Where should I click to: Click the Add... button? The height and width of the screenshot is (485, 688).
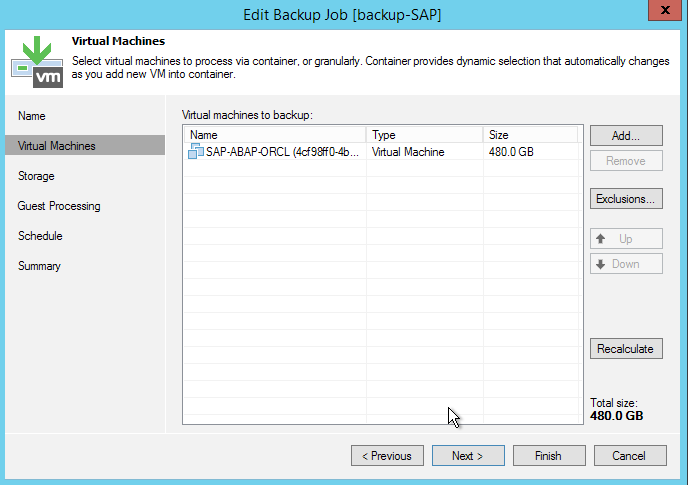click(x=626, y=136)
